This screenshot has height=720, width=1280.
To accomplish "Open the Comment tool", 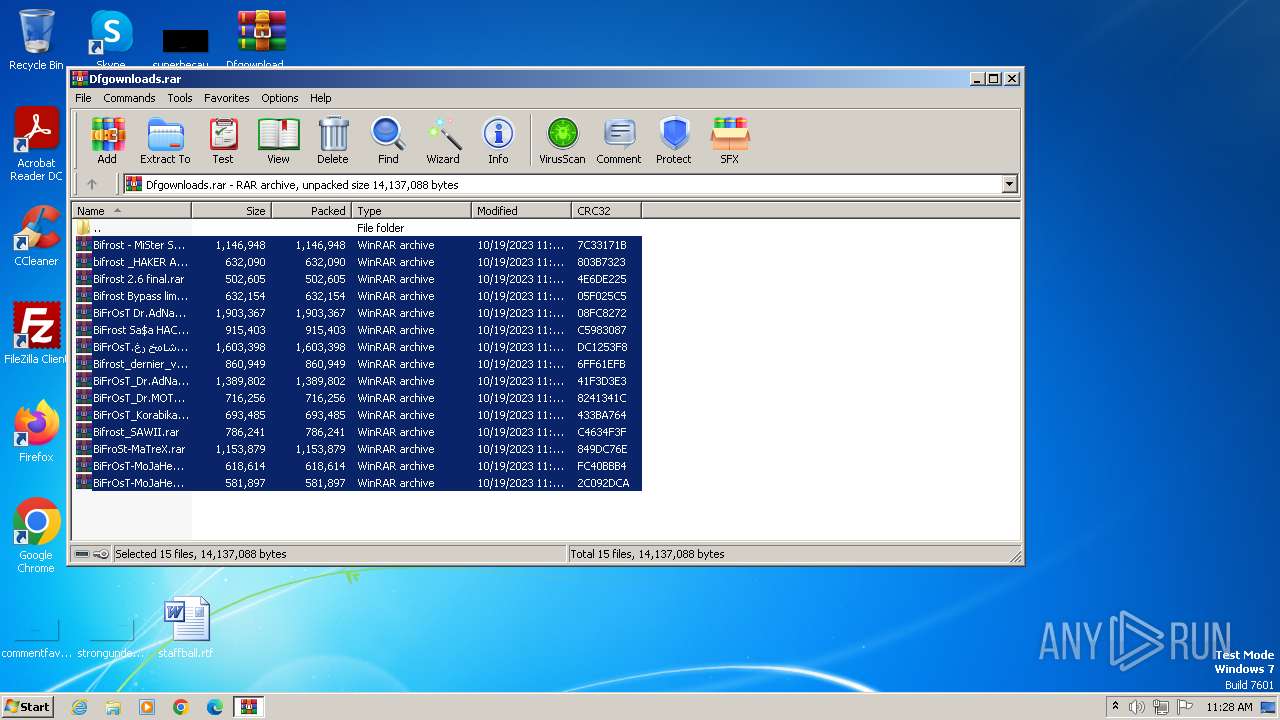I will pyautogui.click(x=619, y=141).
